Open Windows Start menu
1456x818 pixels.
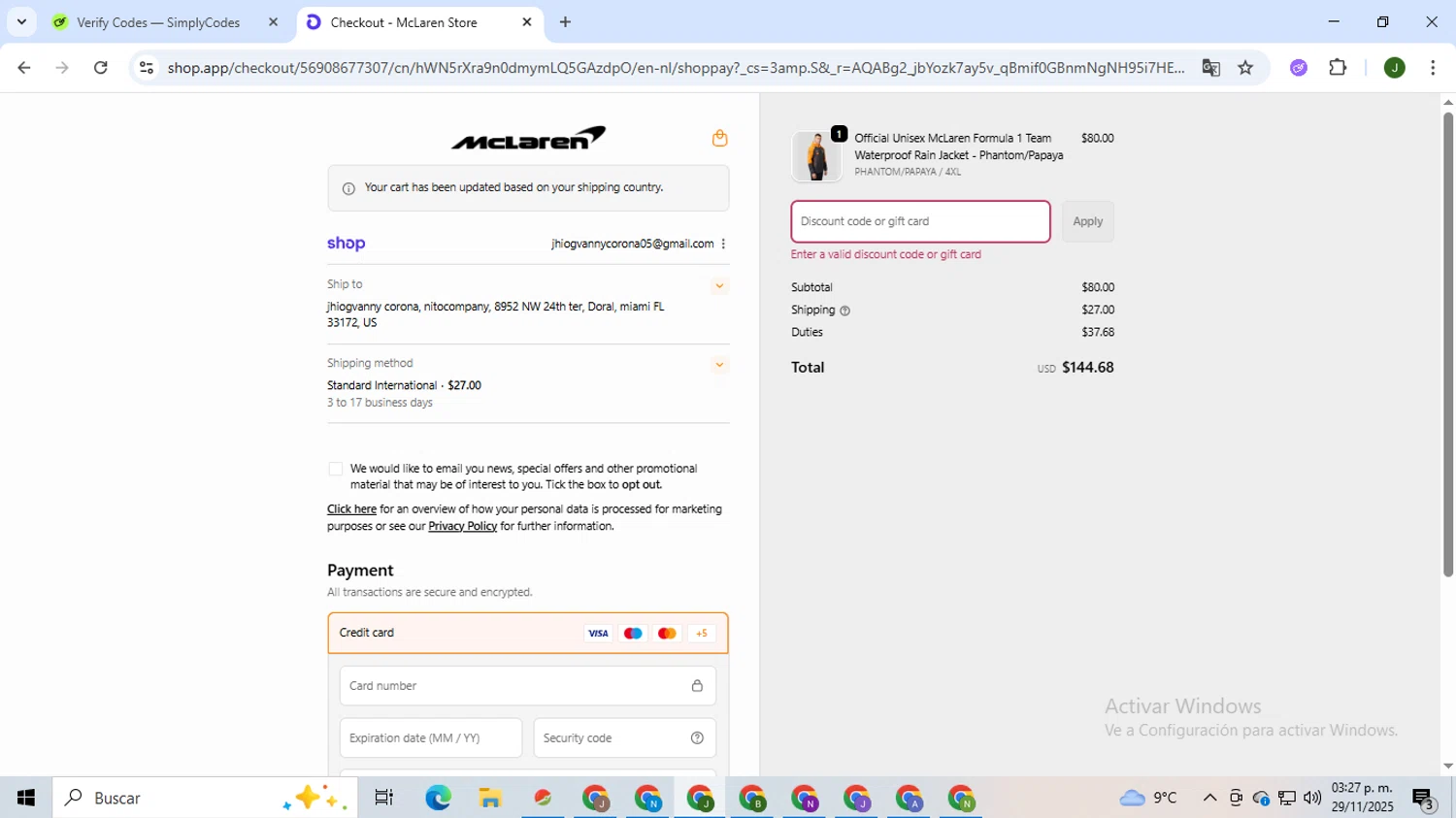coord(26,798)
